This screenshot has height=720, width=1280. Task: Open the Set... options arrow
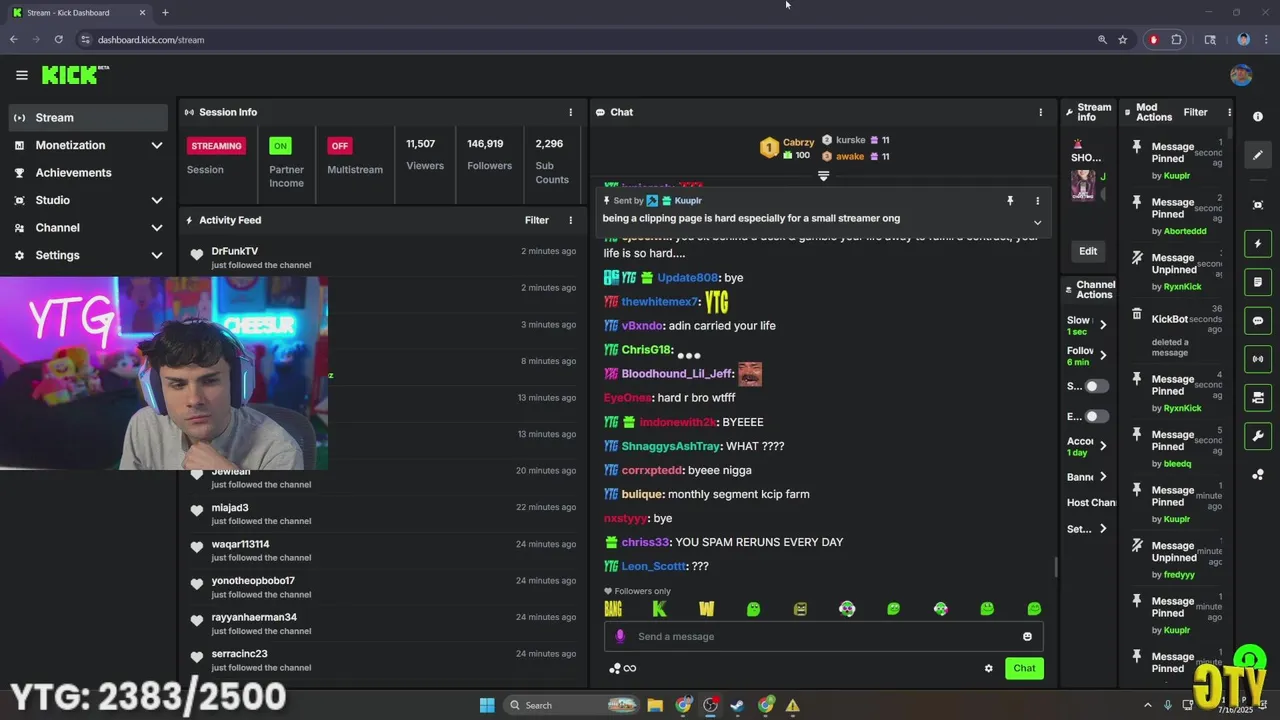point(1103,529)
